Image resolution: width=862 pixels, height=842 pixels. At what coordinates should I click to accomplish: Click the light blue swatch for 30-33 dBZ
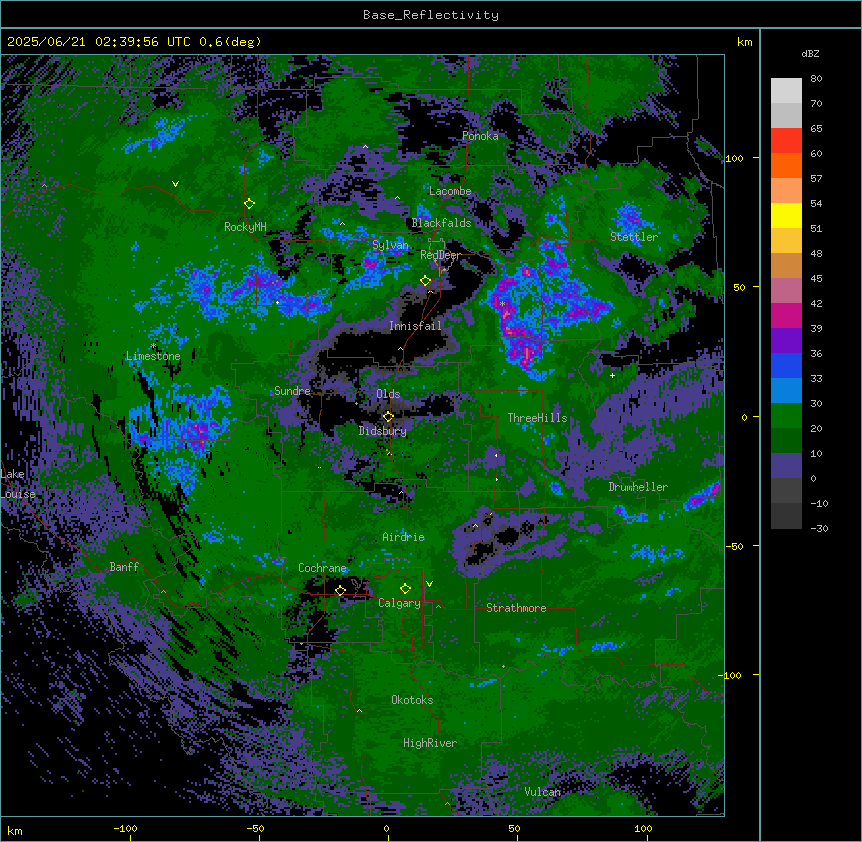(x=786, y=391)
